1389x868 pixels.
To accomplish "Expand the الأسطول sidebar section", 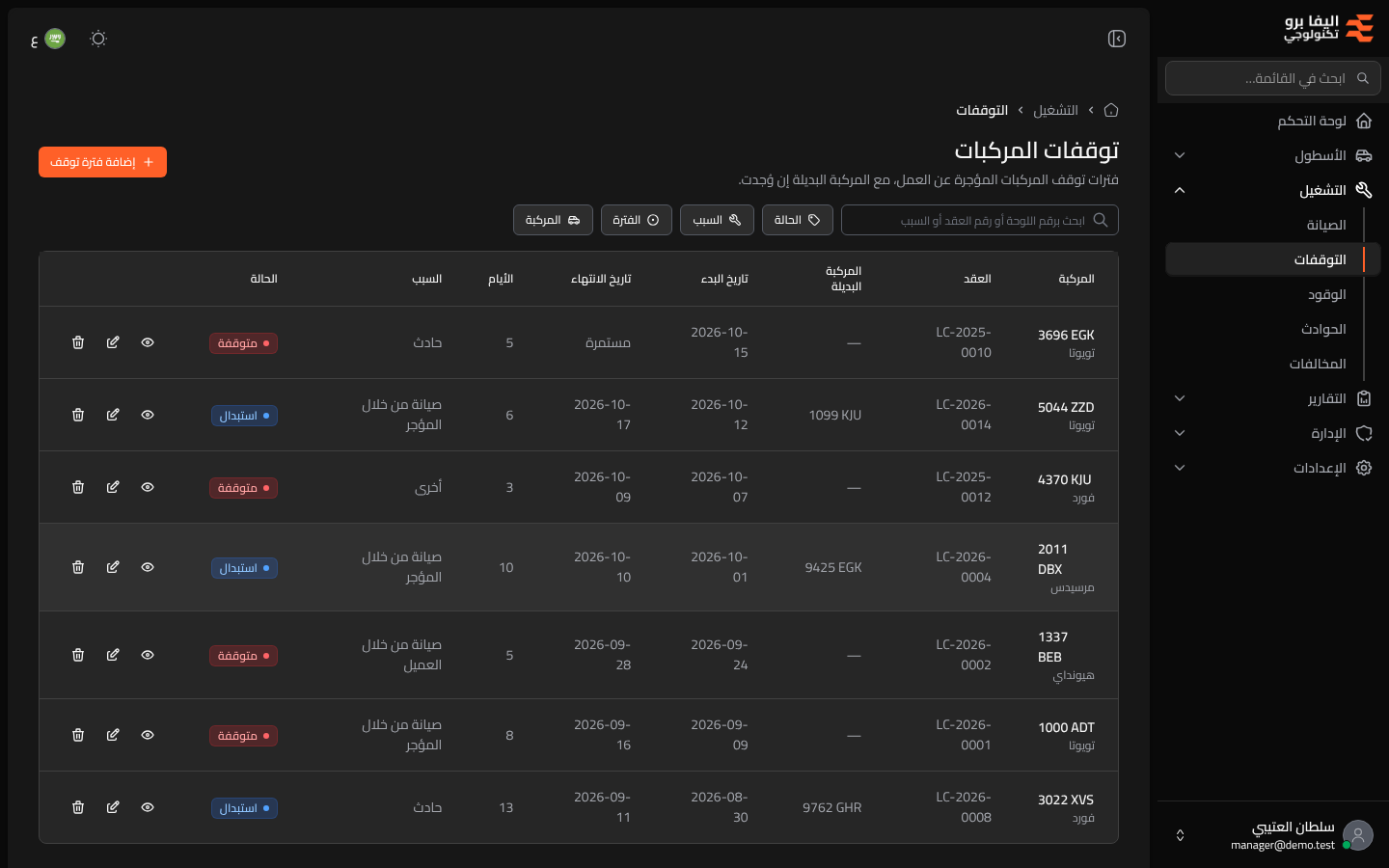I will coord(1273,155).
